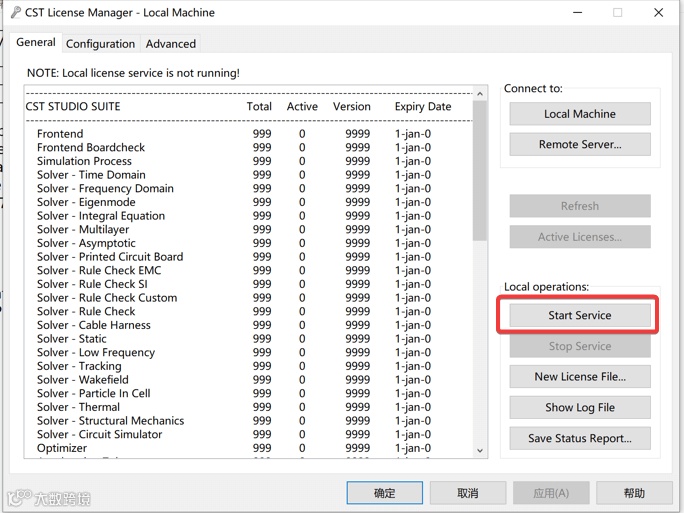Viewport: 684px width, 513px height.
Task: Show the log file
Action: coord(580,407)
